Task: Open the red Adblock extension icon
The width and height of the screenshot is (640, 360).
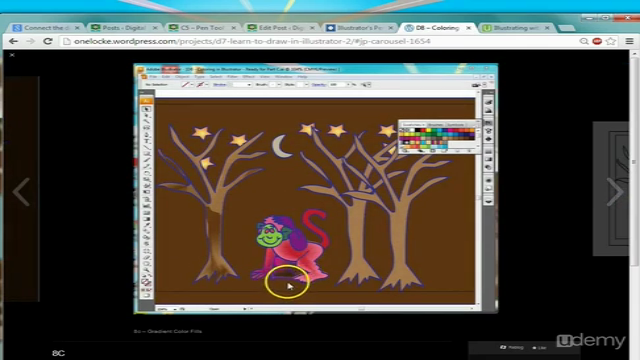Action: pyautogui.click(x=597, y=41)
